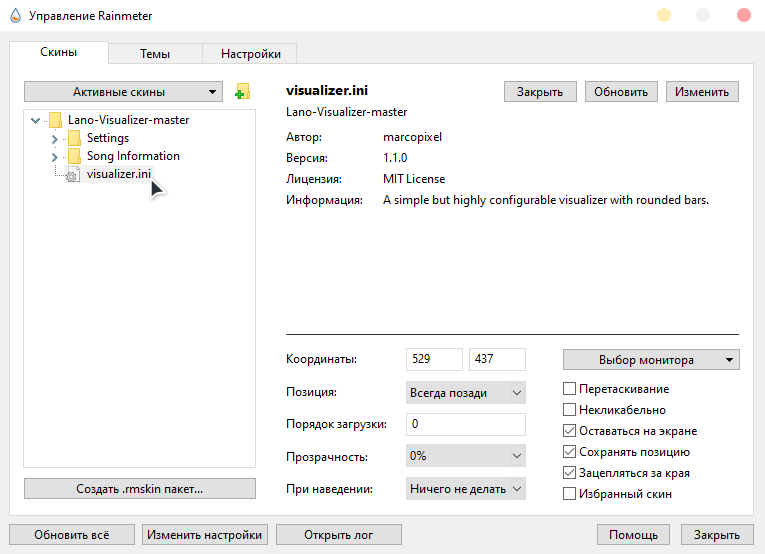Select the visualizer.ini file icon
The width and height of the screenshot is (765, 554).
73,175
